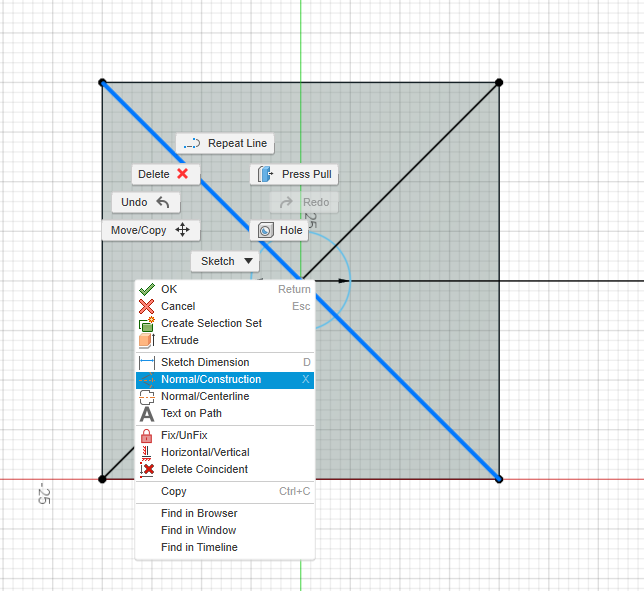Select Move/Copy from marking menu

point(151,230)
